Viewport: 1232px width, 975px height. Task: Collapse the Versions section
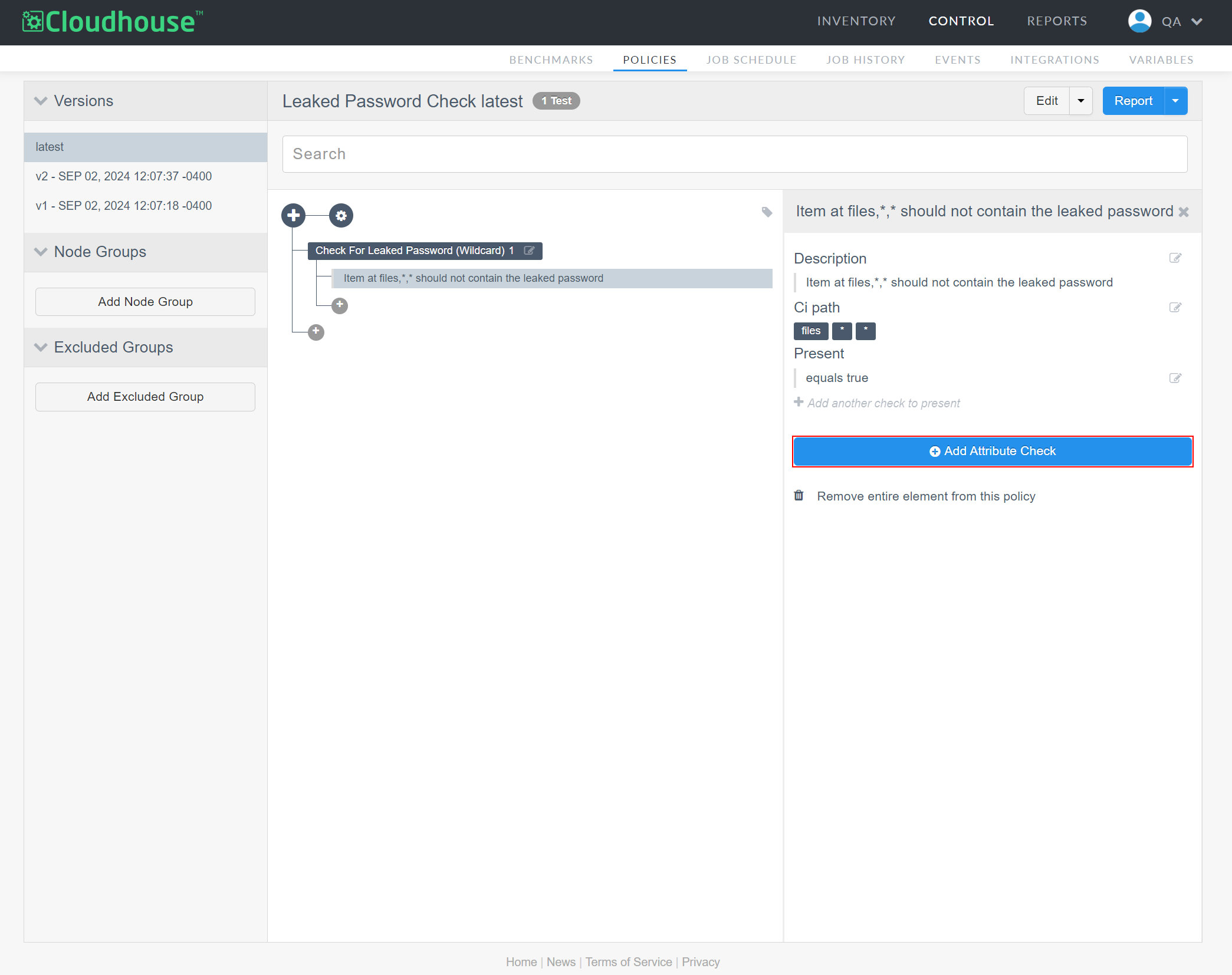(x=41, y=101)
